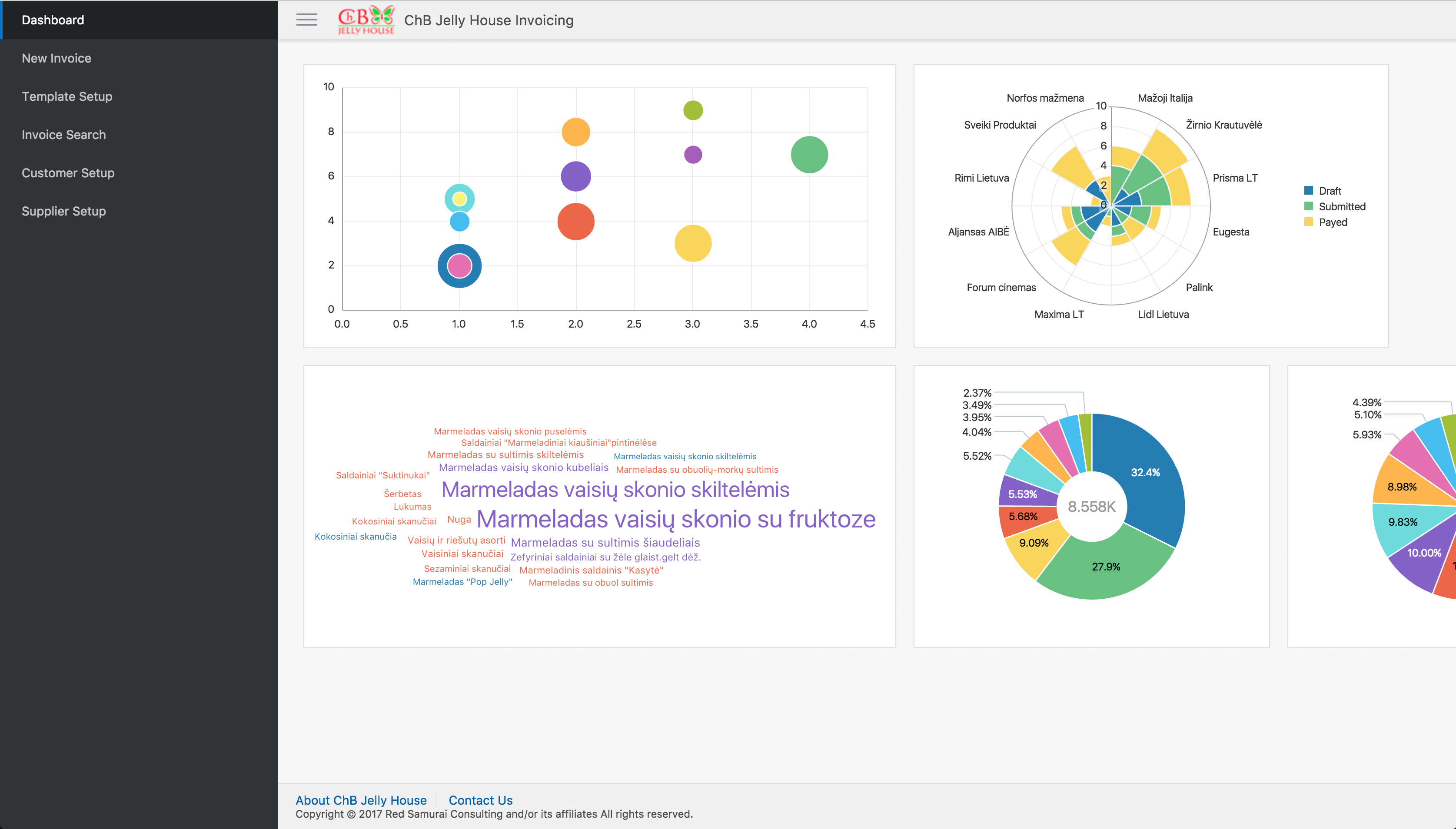Open Invoice Search in sidebar

(63, 134)
